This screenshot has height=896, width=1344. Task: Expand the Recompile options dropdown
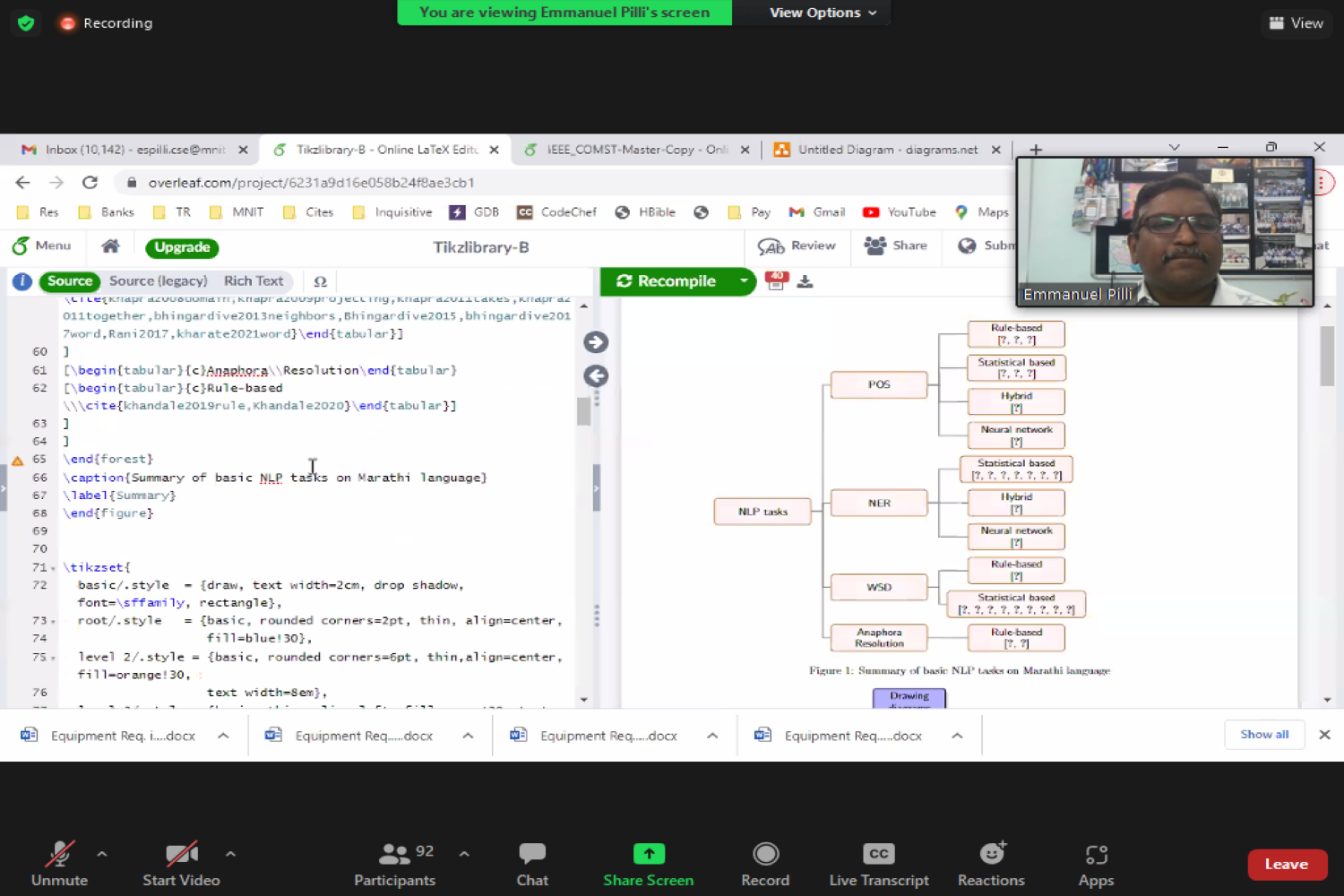(743, 281)
